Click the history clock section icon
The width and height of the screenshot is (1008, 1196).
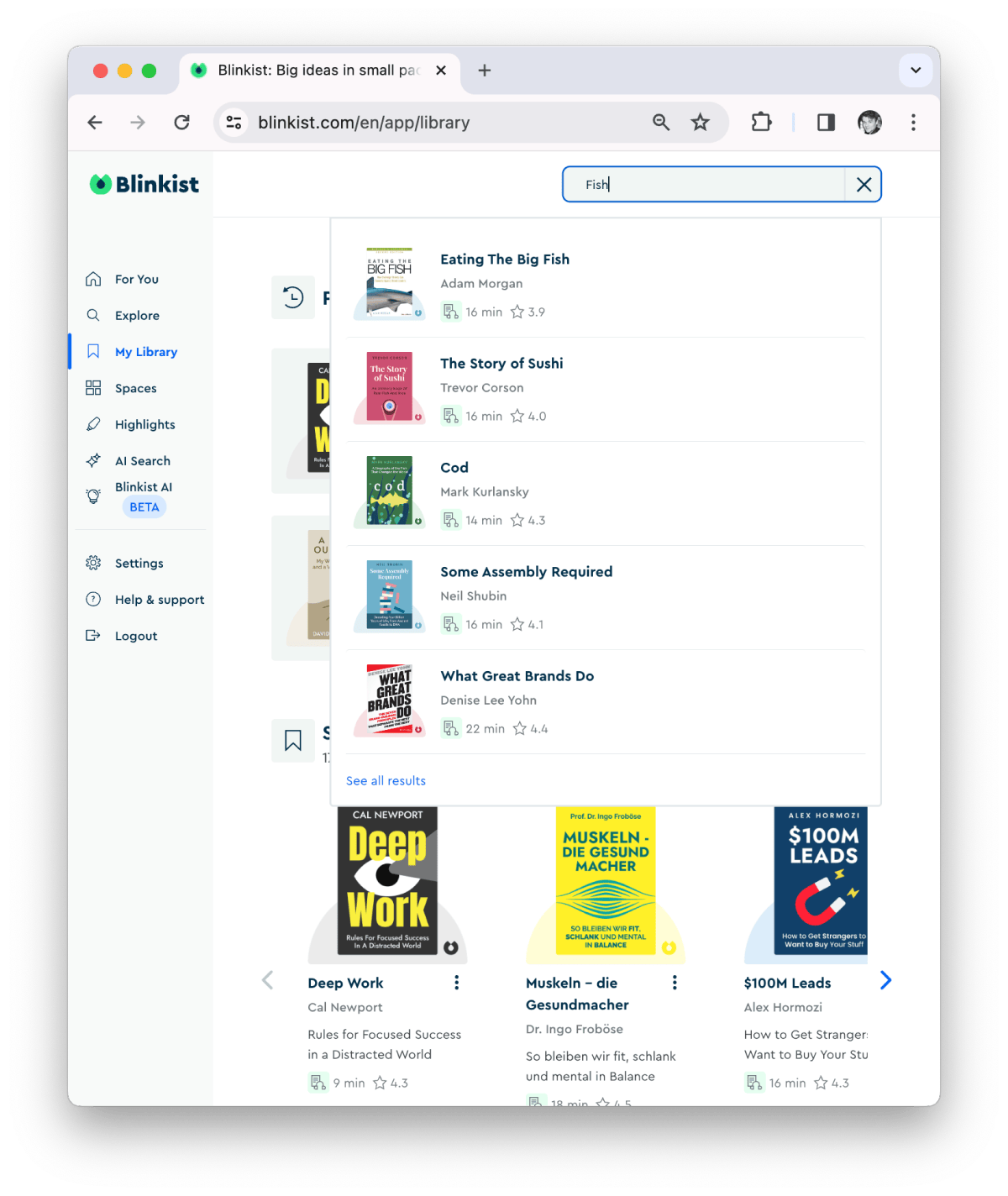pyautogui.click(x=293, y=297)
